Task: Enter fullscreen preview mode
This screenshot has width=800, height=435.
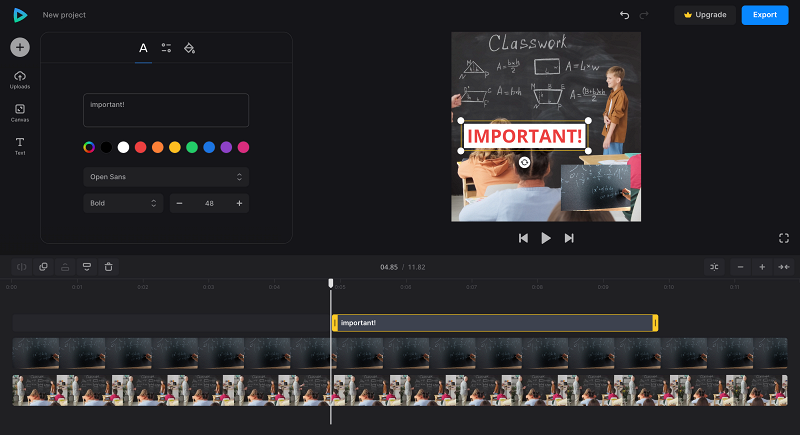Action: (784, 238)
